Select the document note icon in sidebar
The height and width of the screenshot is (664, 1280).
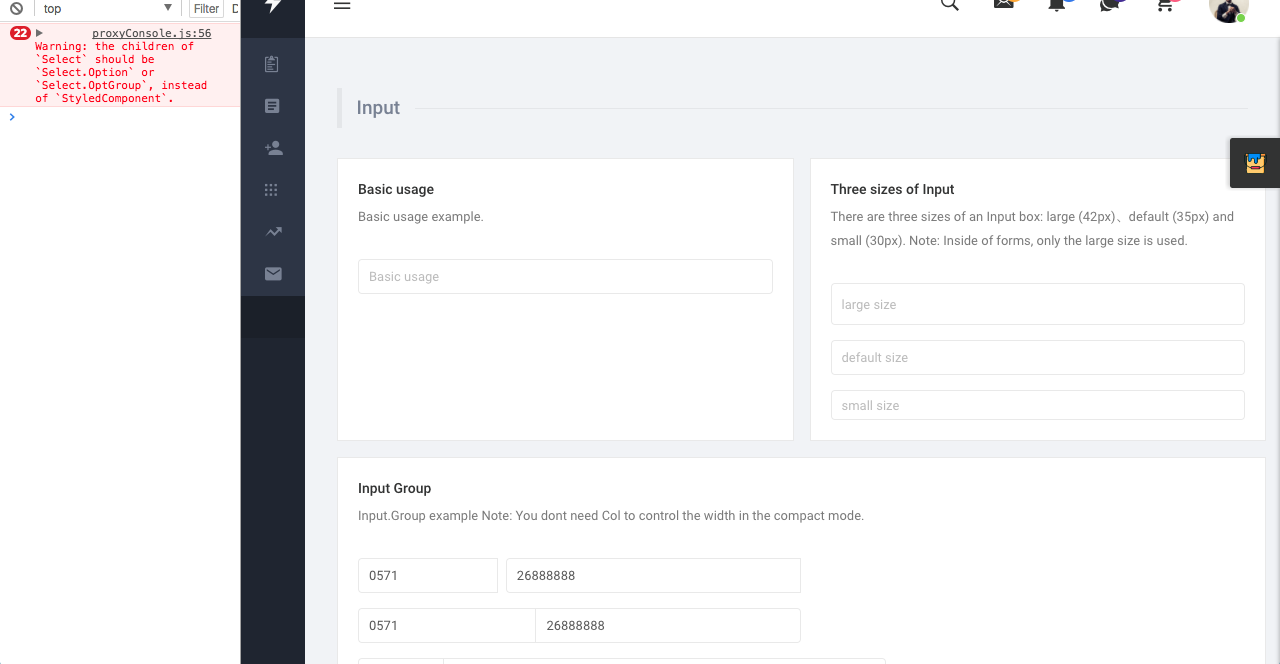[272, 106]
